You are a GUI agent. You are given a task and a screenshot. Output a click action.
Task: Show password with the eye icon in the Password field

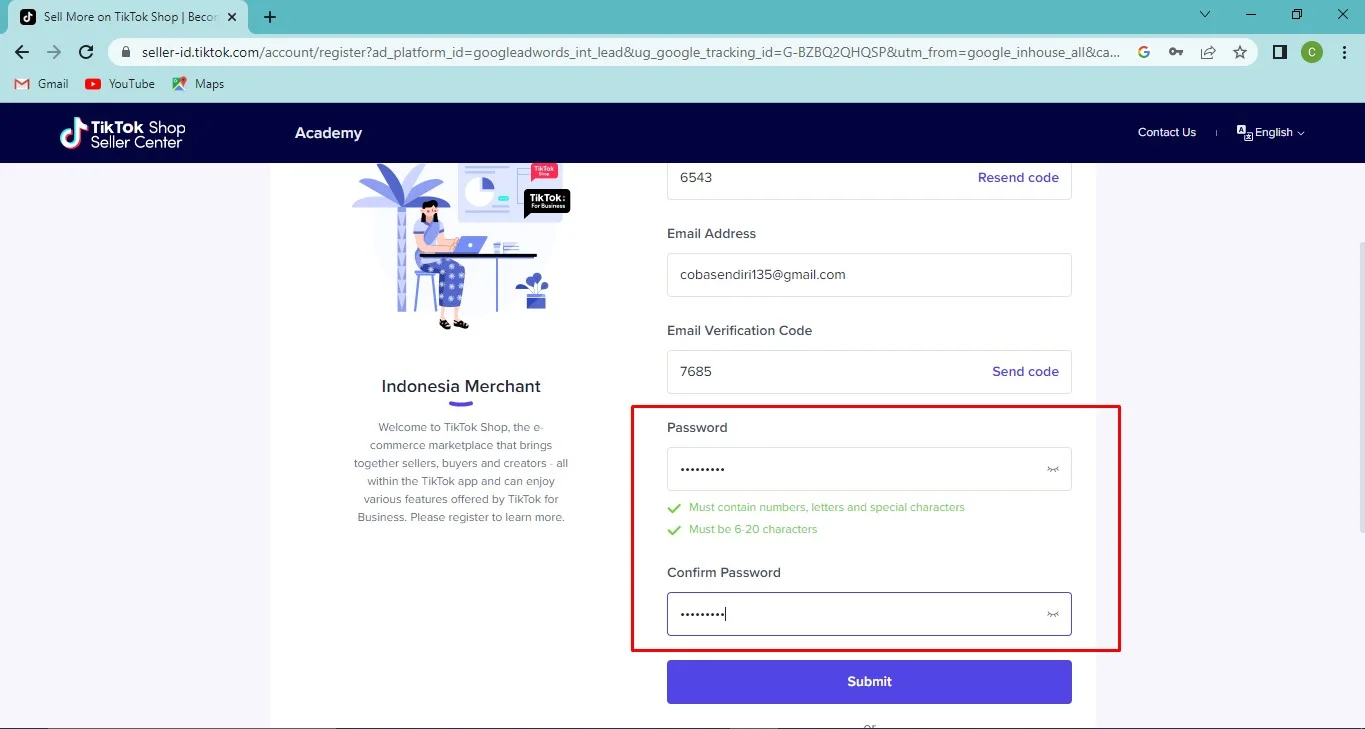click(x=1052, y=469)
